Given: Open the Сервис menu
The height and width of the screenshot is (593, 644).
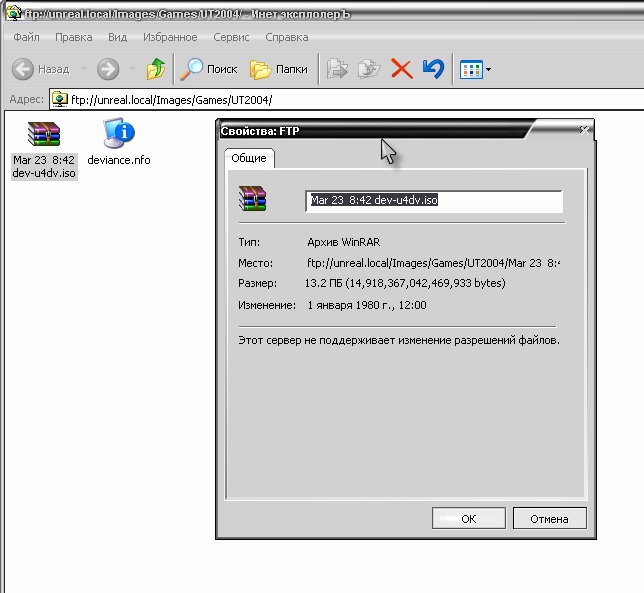Looking at the screenshot, I should [231, 37].
